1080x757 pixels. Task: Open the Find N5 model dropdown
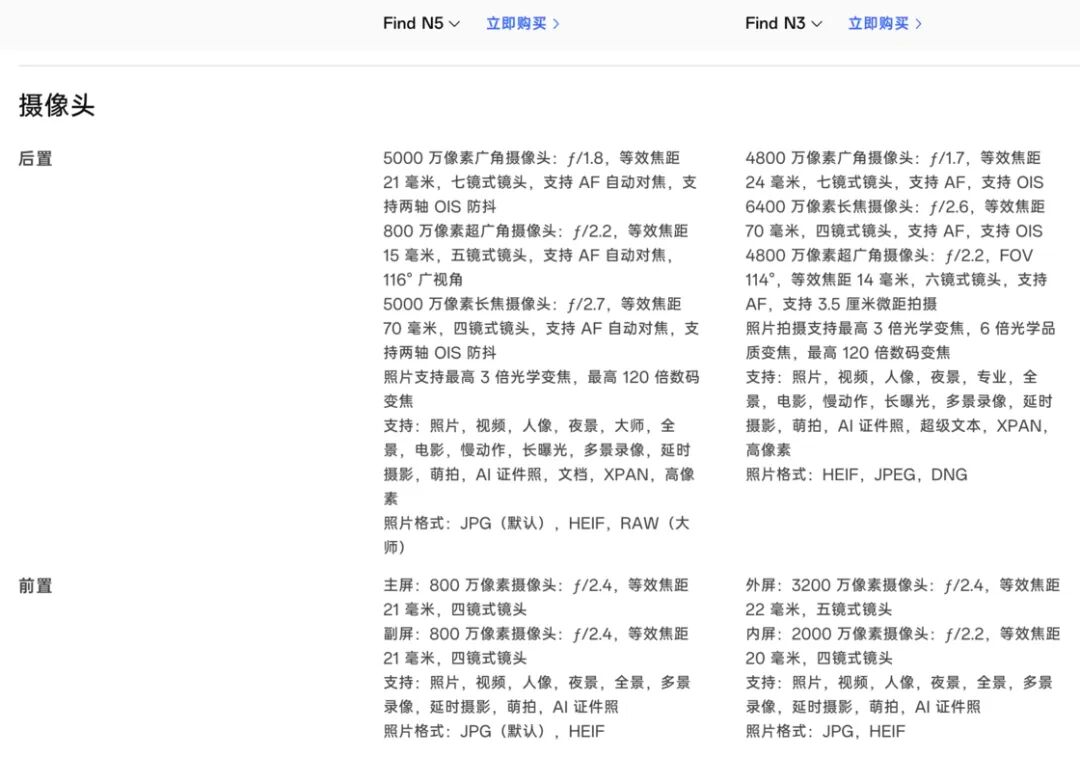coord(422,23)
